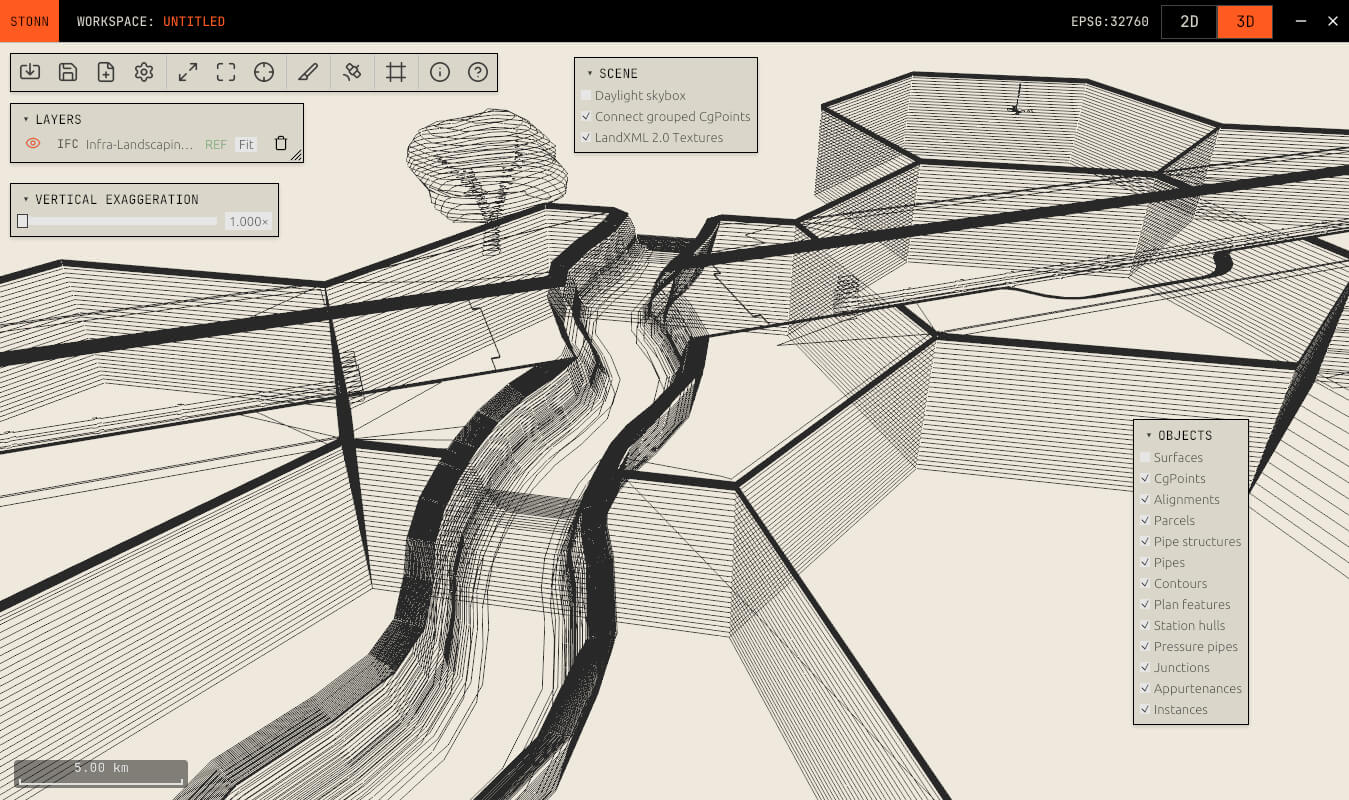
Task: Enable the Daylight skybox checkbox
Action: tap(586, 95)
